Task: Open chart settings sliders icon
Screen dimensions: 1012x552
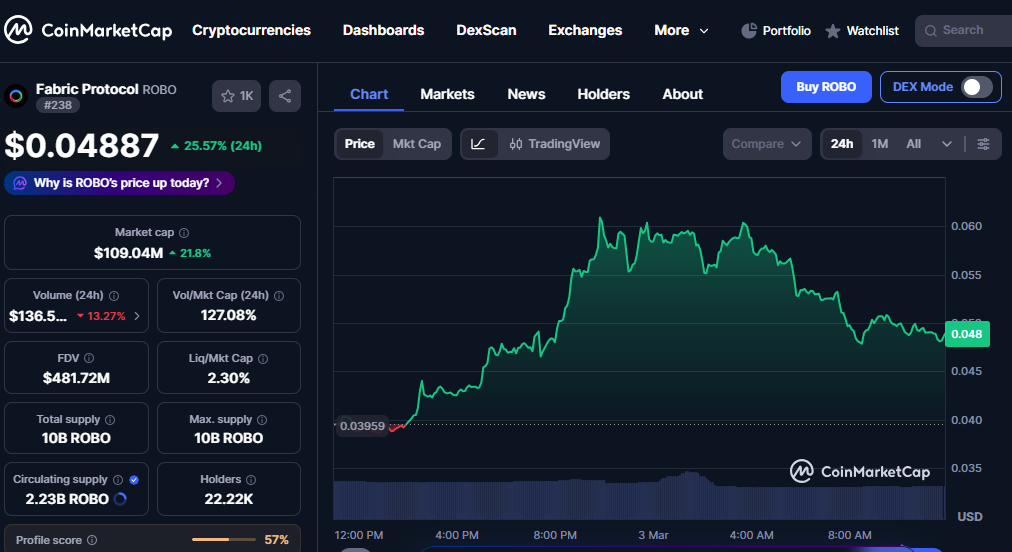Action: [x=983, y=144]
